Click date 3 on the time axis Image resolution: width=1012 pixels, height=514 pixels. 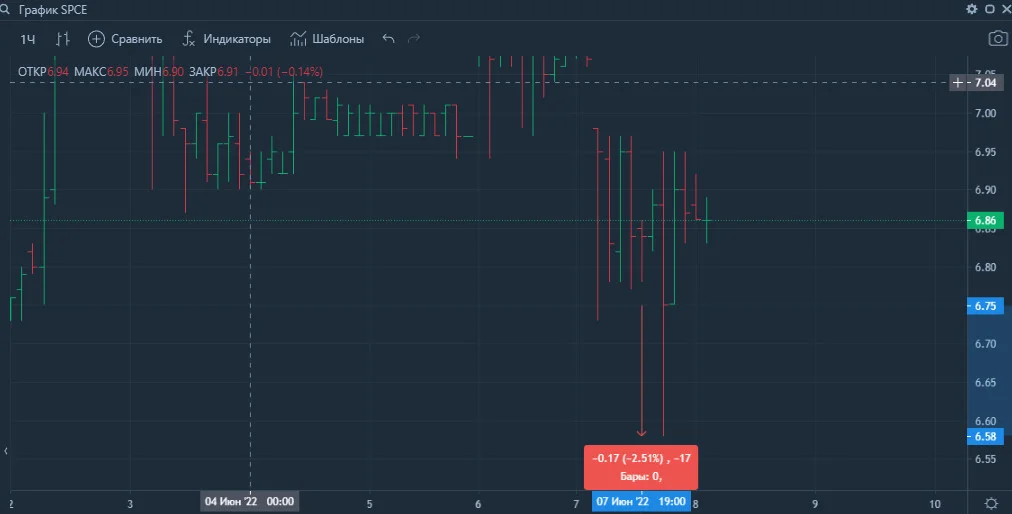click(130, 504)
